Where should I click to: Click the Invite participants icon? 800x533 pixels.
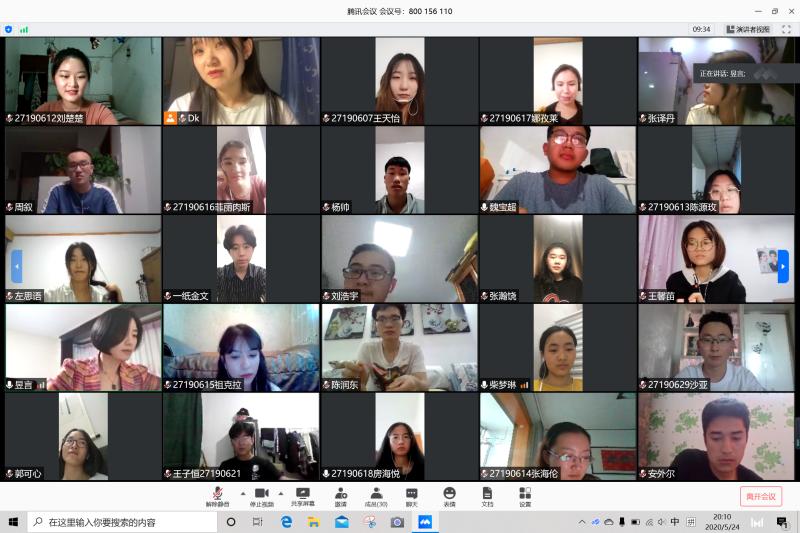(341, 495)
